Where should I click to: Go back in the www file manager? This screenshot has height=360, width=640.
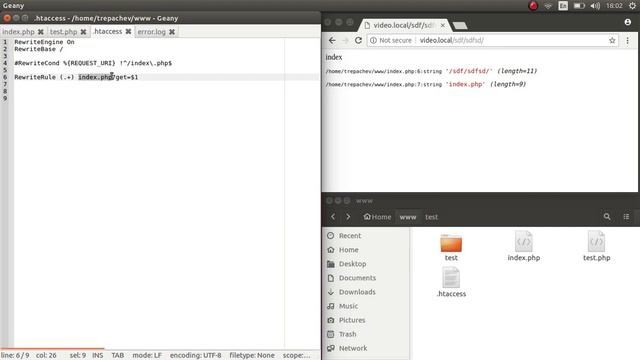(x=333, y=217)
